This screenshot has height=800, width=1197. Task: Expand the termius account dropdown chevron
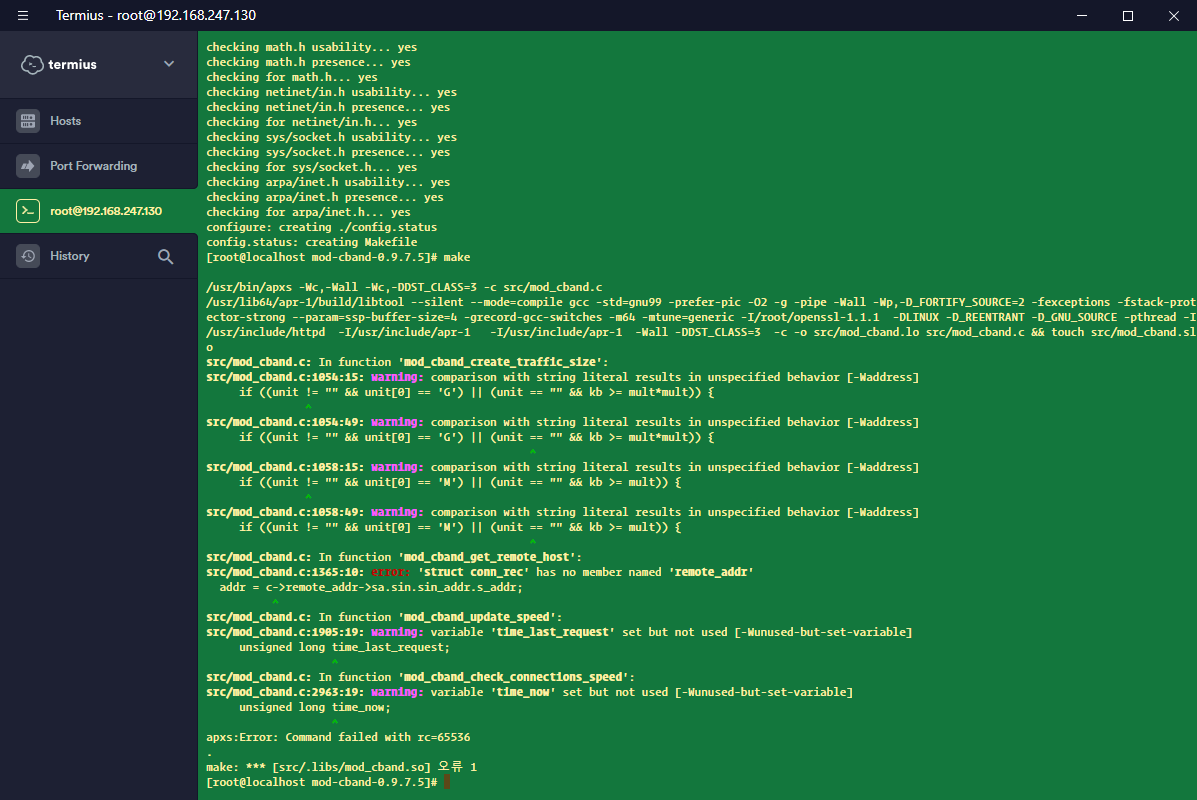(168, 64)
